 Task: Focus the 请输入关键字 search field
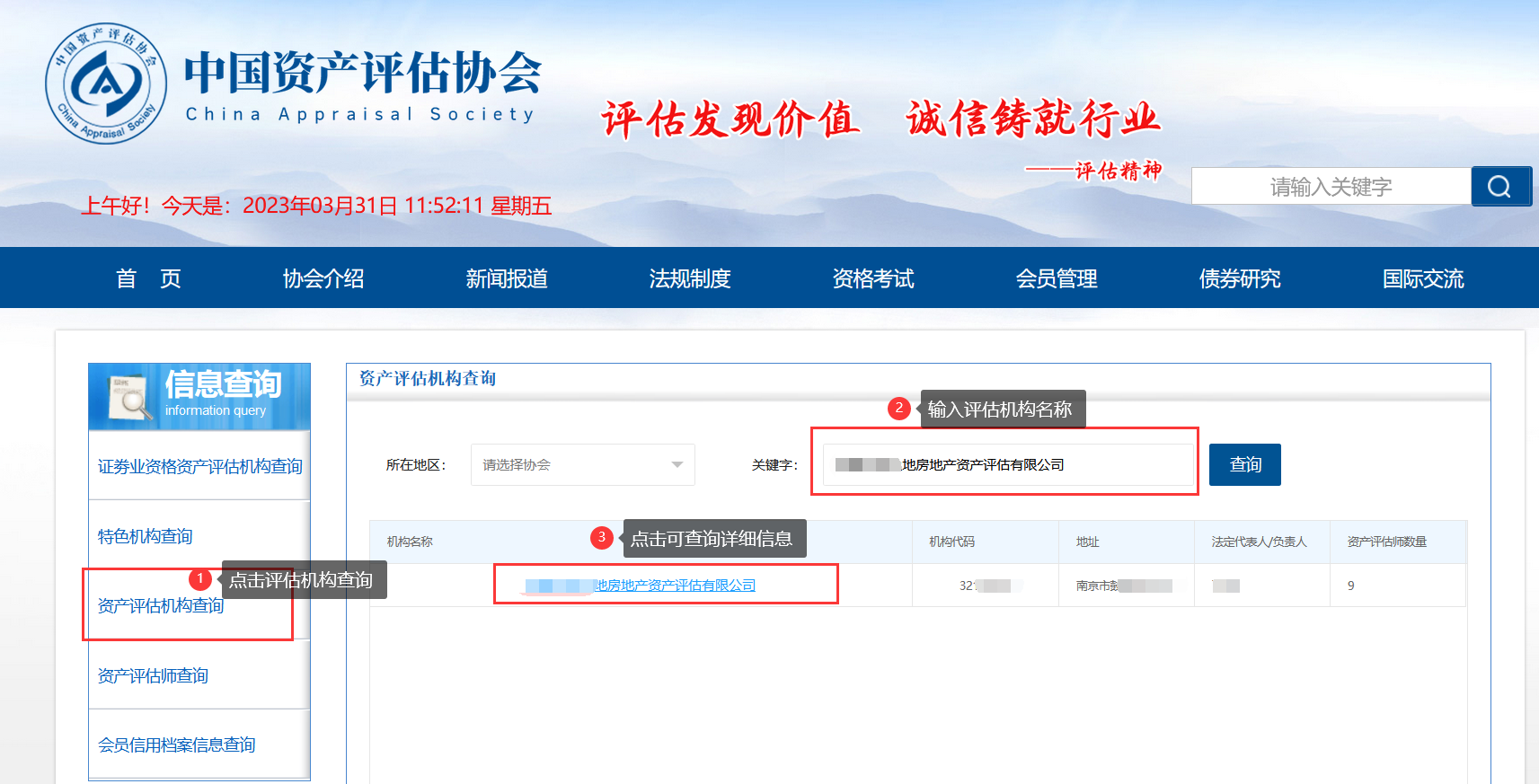pyautogui.click(x=1331, y=186)
